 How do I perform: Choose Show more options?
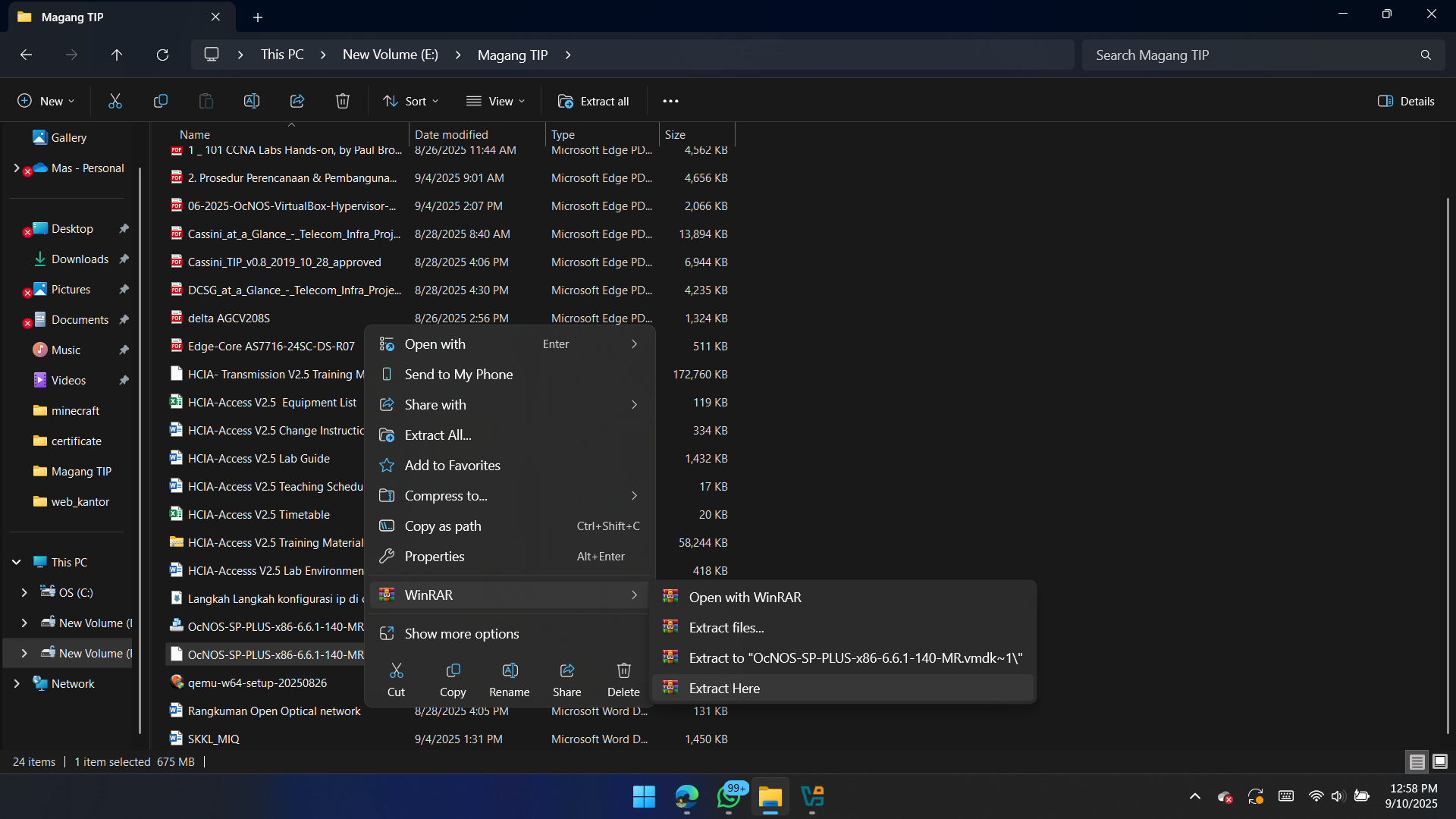coord(461,634)
